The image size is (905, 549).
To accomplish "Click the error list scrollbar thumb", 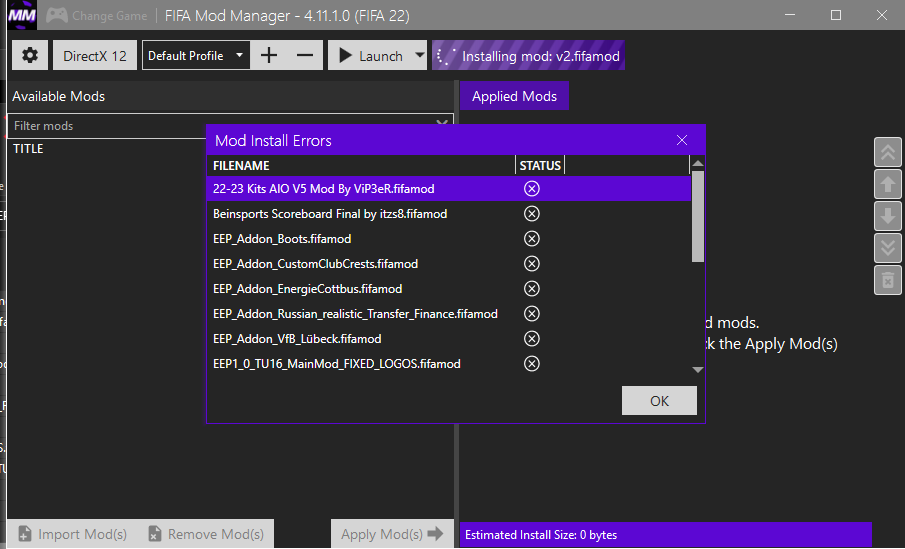I will [x=697, y=216].
